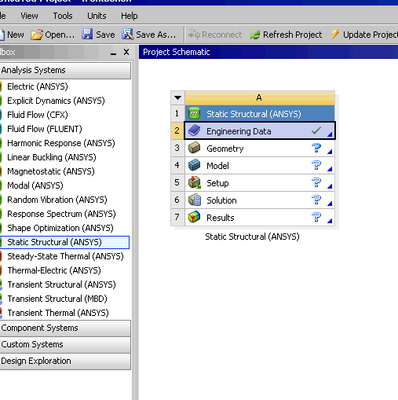Select Transient Thermal (ANSYS) system
The height and width of the screenshot is (400, 398).
tap(58, 313)
